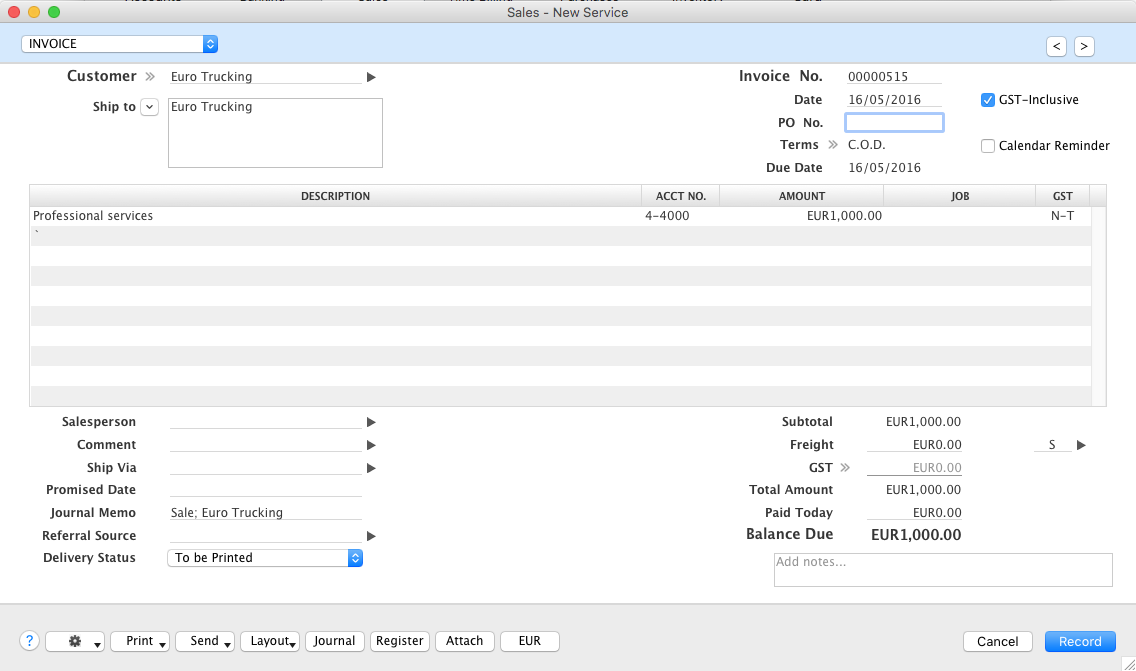Screen dimensions: 1136x671
Task: Open the Print button menu
Action: click(139, 641)
